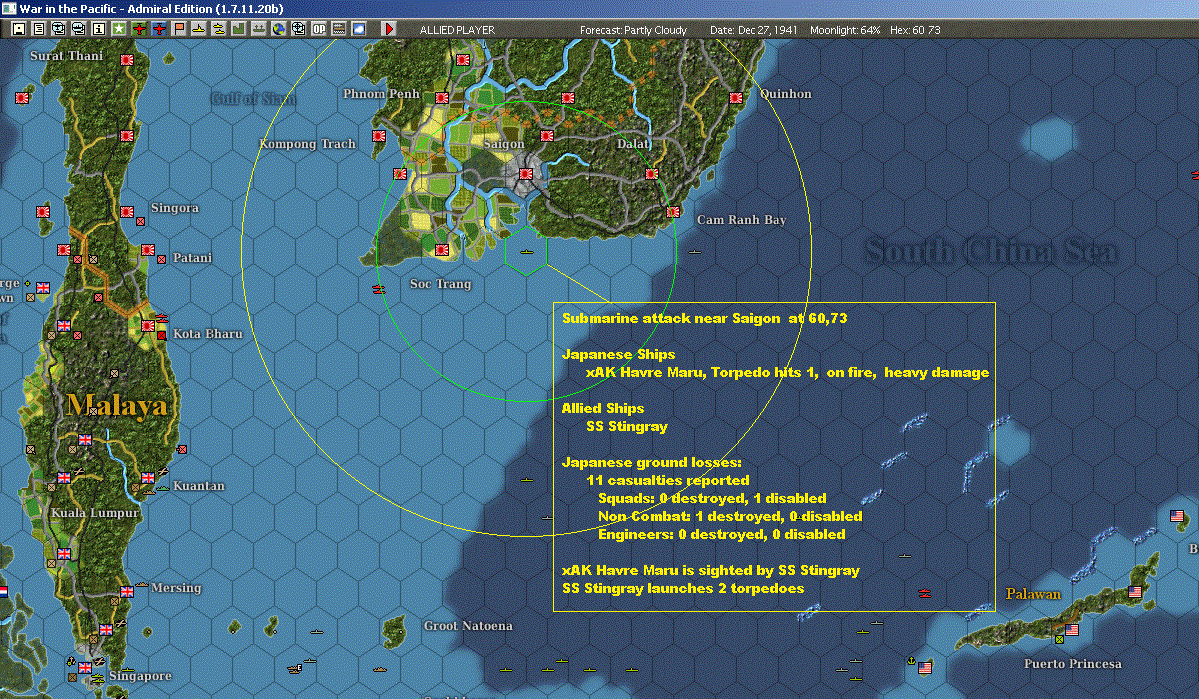The image size is (1199, 699).
Task: Select the Kompong Trach base marker
Action: pos(379,135)
